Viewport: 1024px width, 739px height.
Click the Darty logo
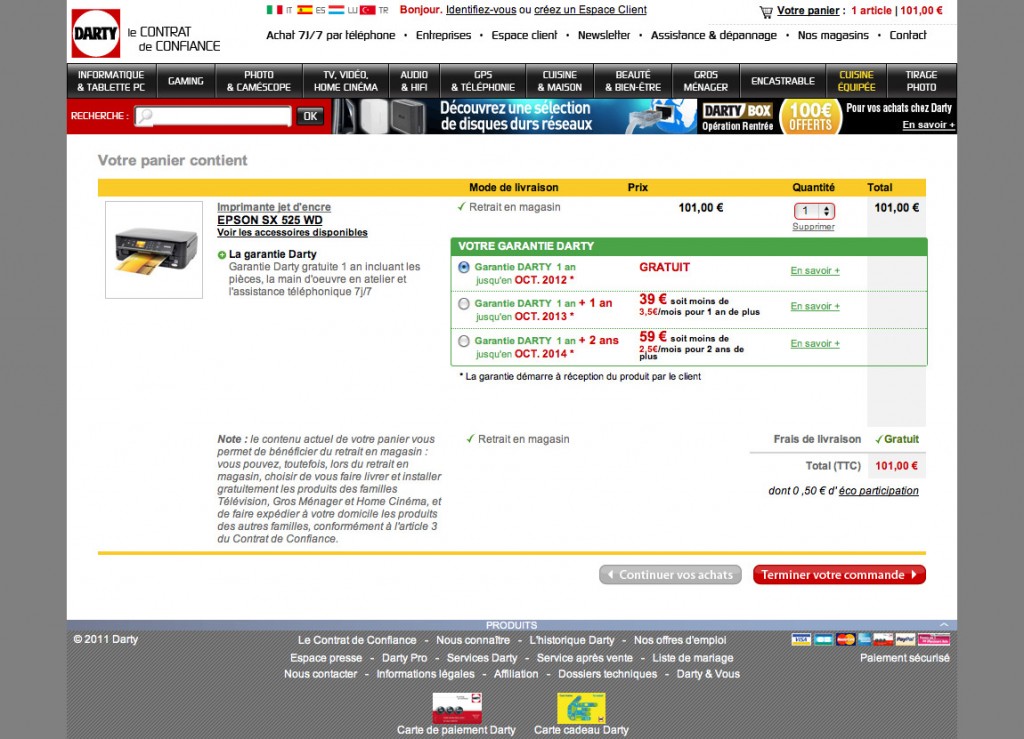click(x=95, y=33)
